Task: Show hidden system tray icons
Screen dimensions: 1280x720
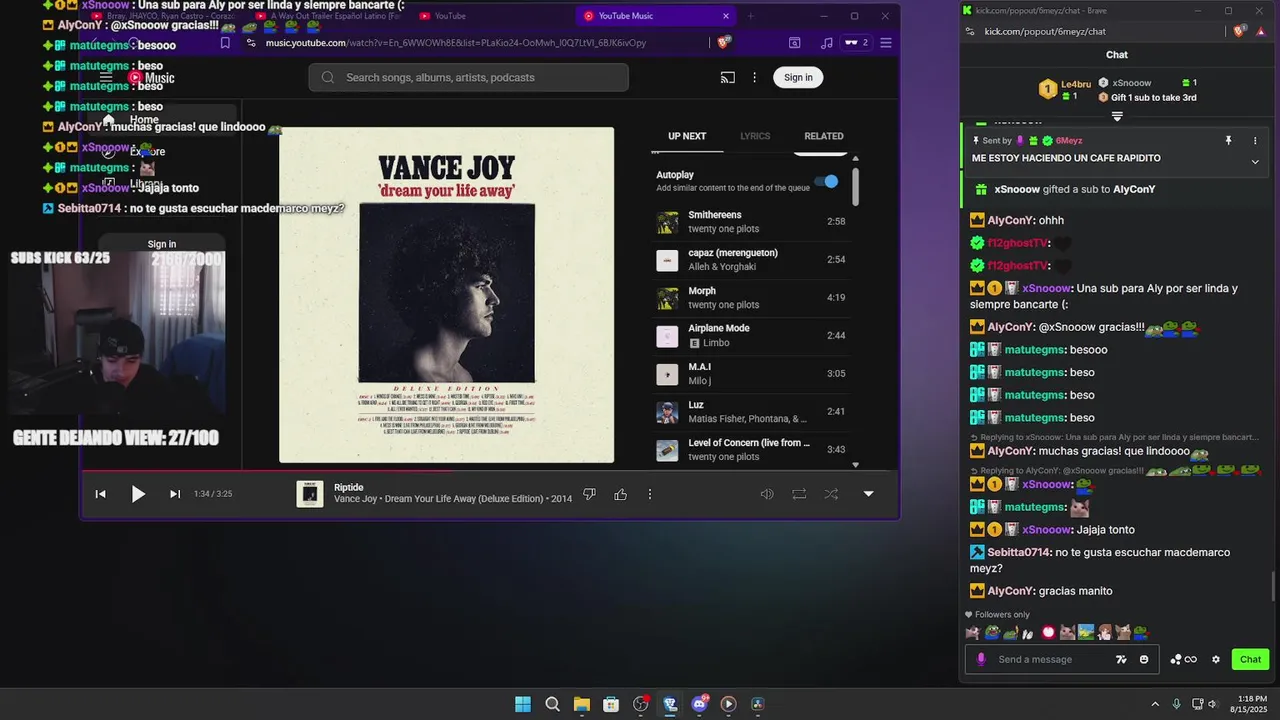Action: coord(1155,704)
